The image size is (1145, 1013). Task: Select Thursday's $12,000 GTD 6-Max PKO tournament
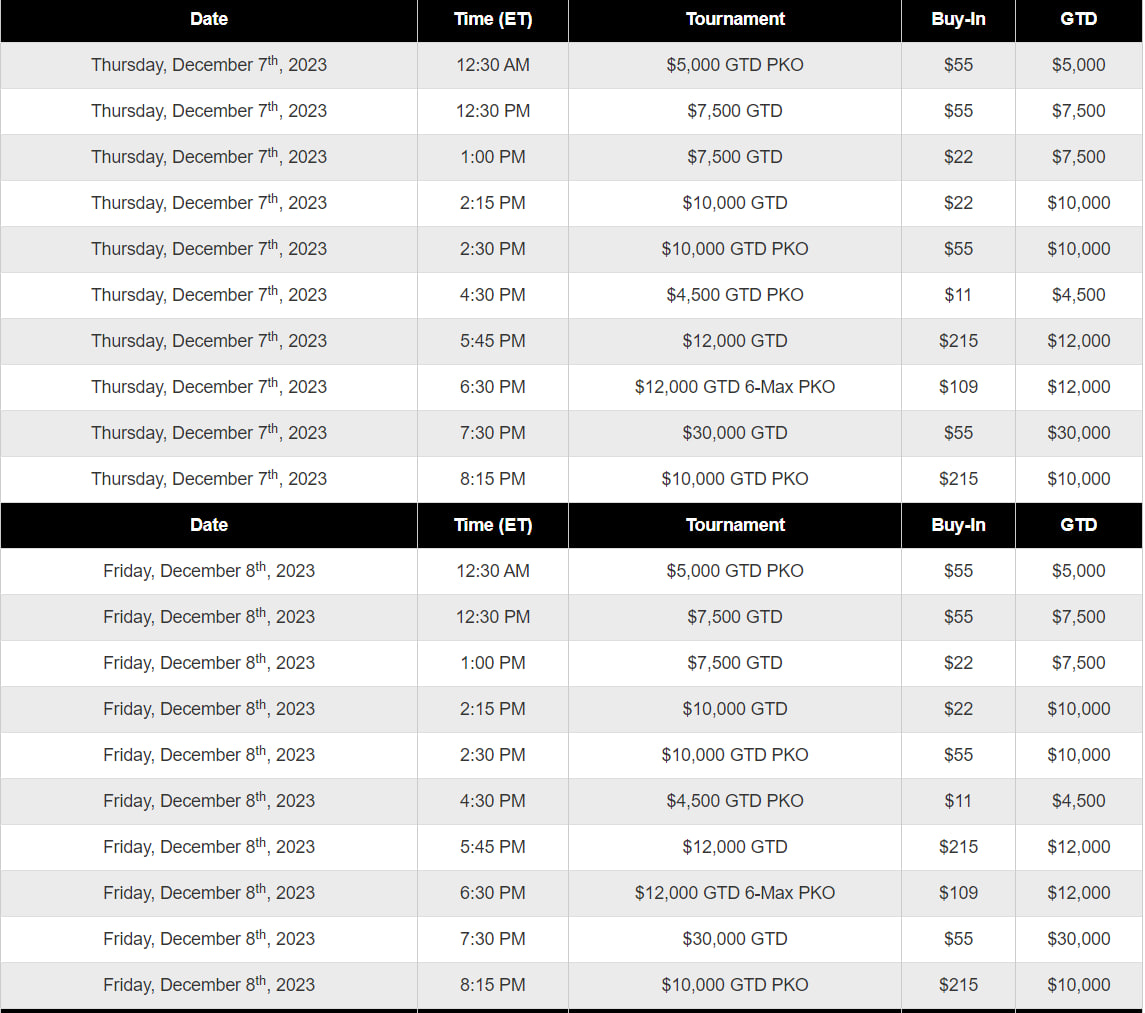(x=735, y=387)
